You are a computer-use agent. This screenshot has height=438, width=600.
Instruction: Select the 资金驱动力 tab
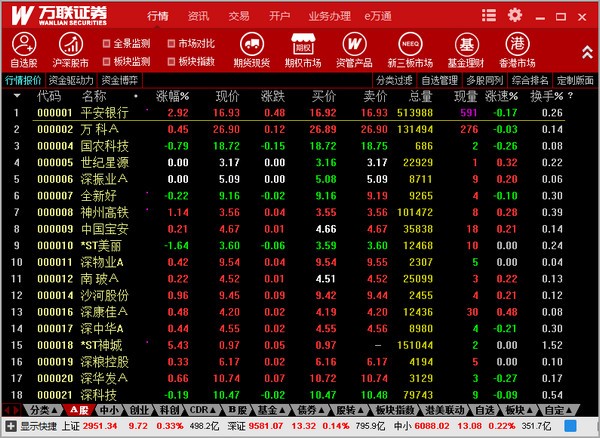71,80
